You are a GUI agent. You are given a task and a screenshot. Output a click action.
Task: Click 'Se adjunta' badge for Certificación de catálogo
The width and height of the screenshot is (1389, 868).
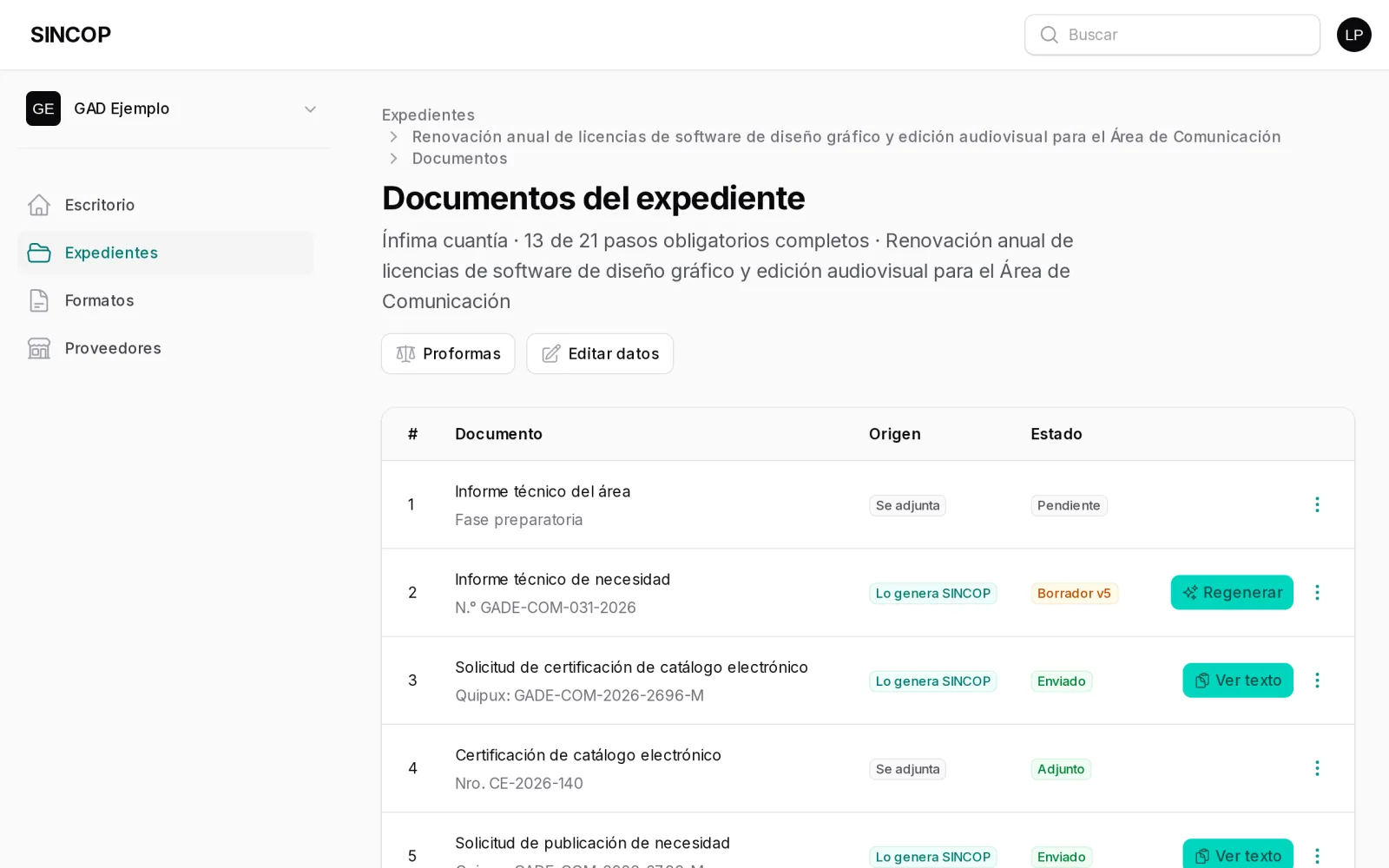pyautogui.click(x=907, y=769)
